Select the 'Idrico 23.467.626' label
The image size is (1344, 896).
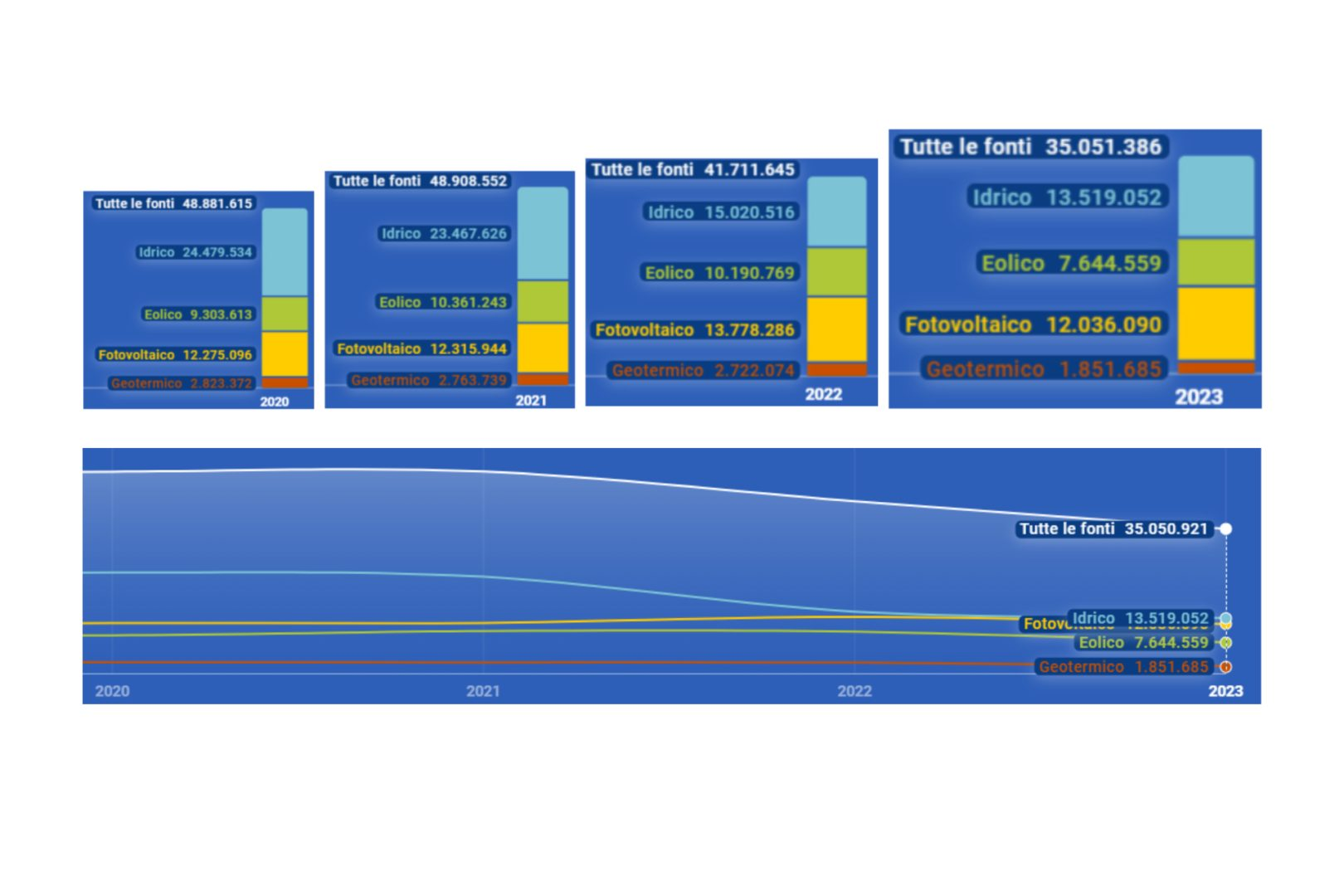444,233
